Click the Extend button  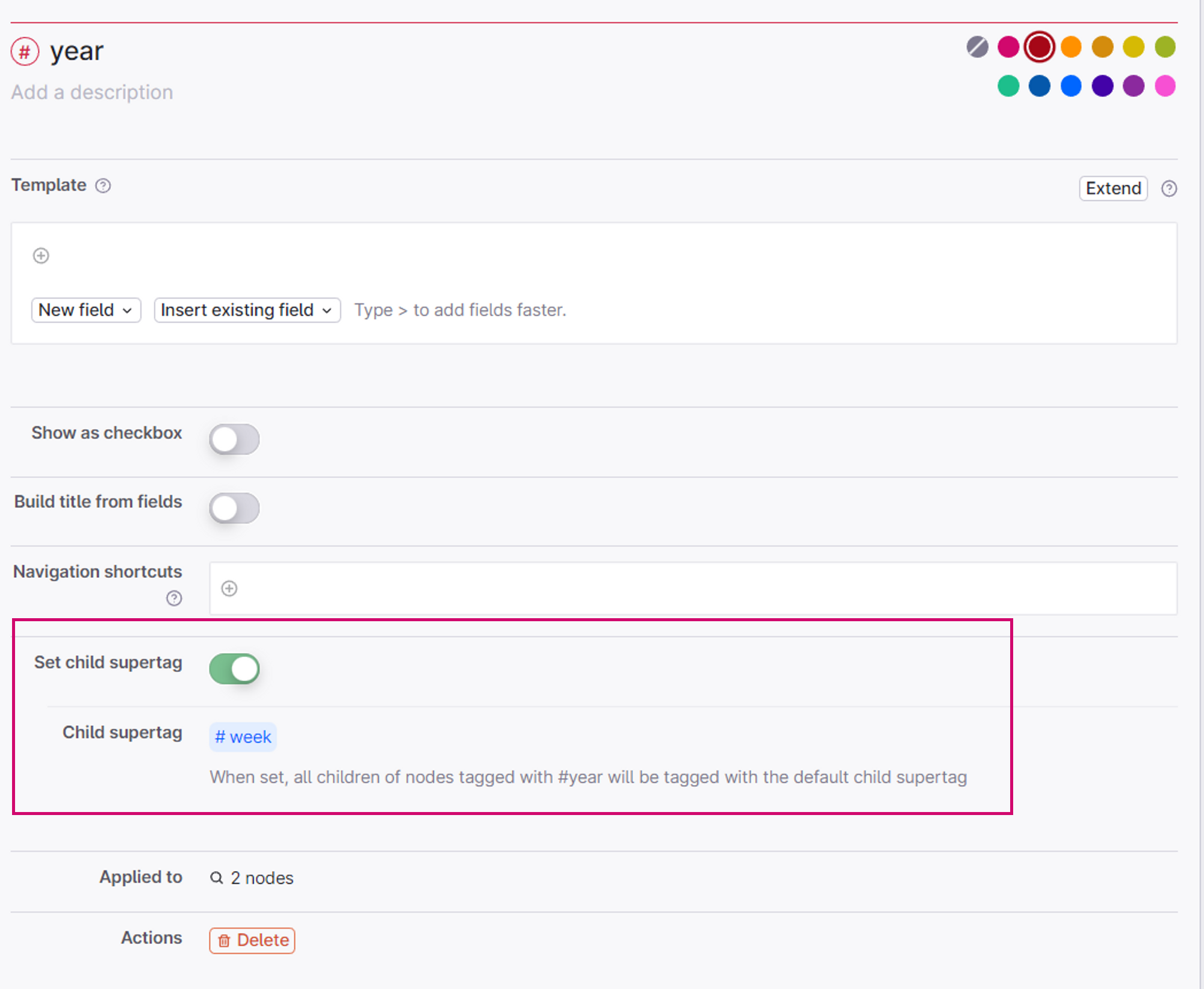tap(1112, 189)
